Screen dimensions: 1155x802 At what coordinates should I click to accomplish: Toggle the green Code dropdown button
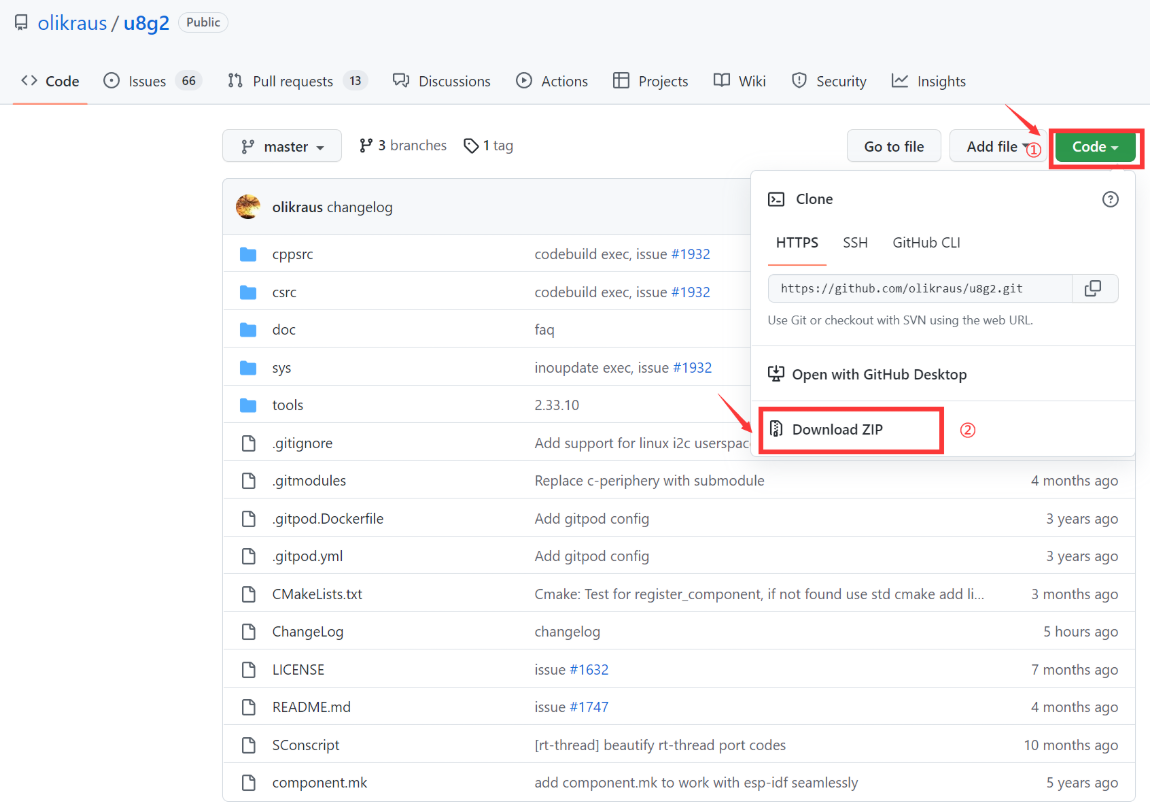[x=1095, y=147]
